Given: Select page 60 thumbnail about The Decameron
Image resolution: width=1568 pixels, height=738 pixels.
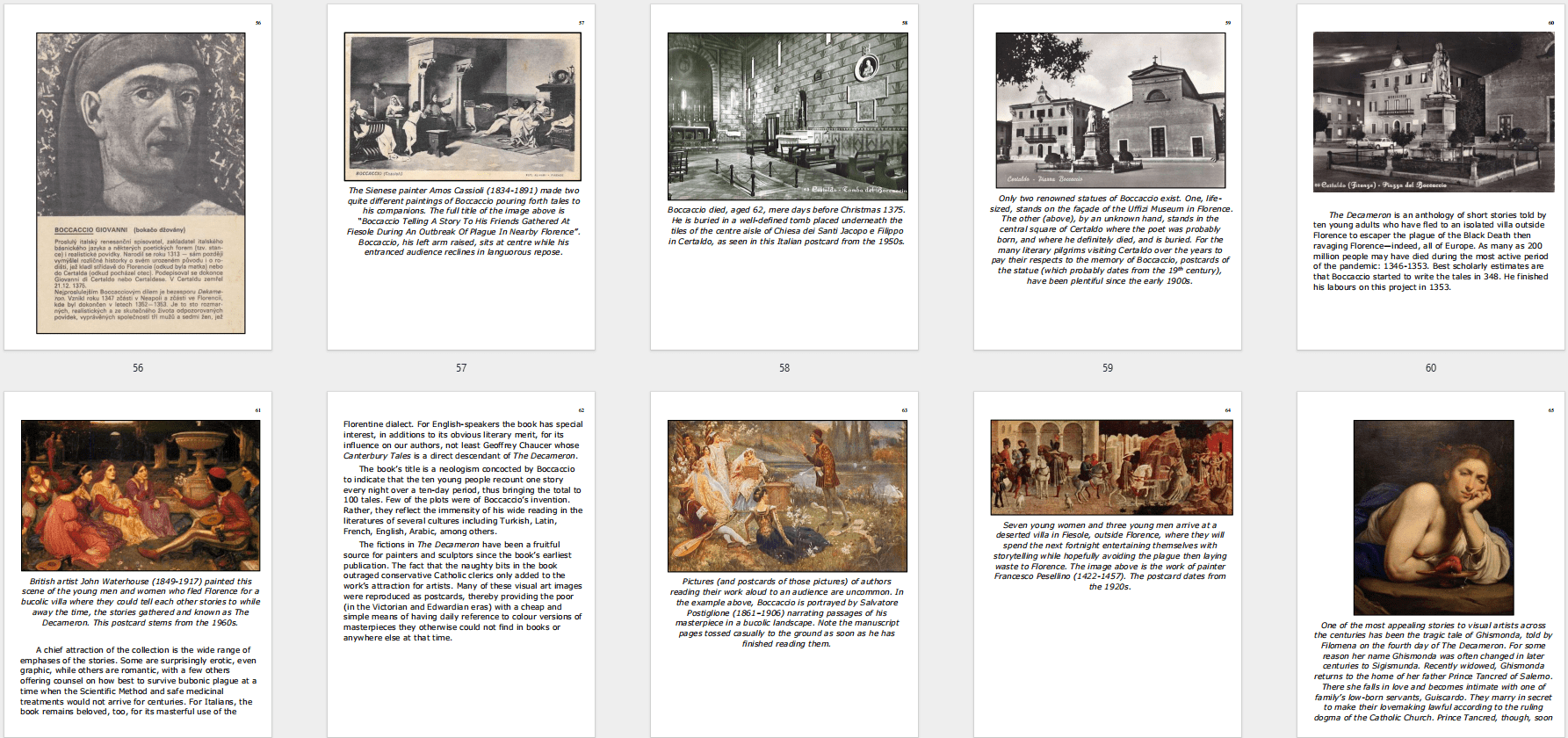Looking at the screenshot, I should [x=1431, y=177].
